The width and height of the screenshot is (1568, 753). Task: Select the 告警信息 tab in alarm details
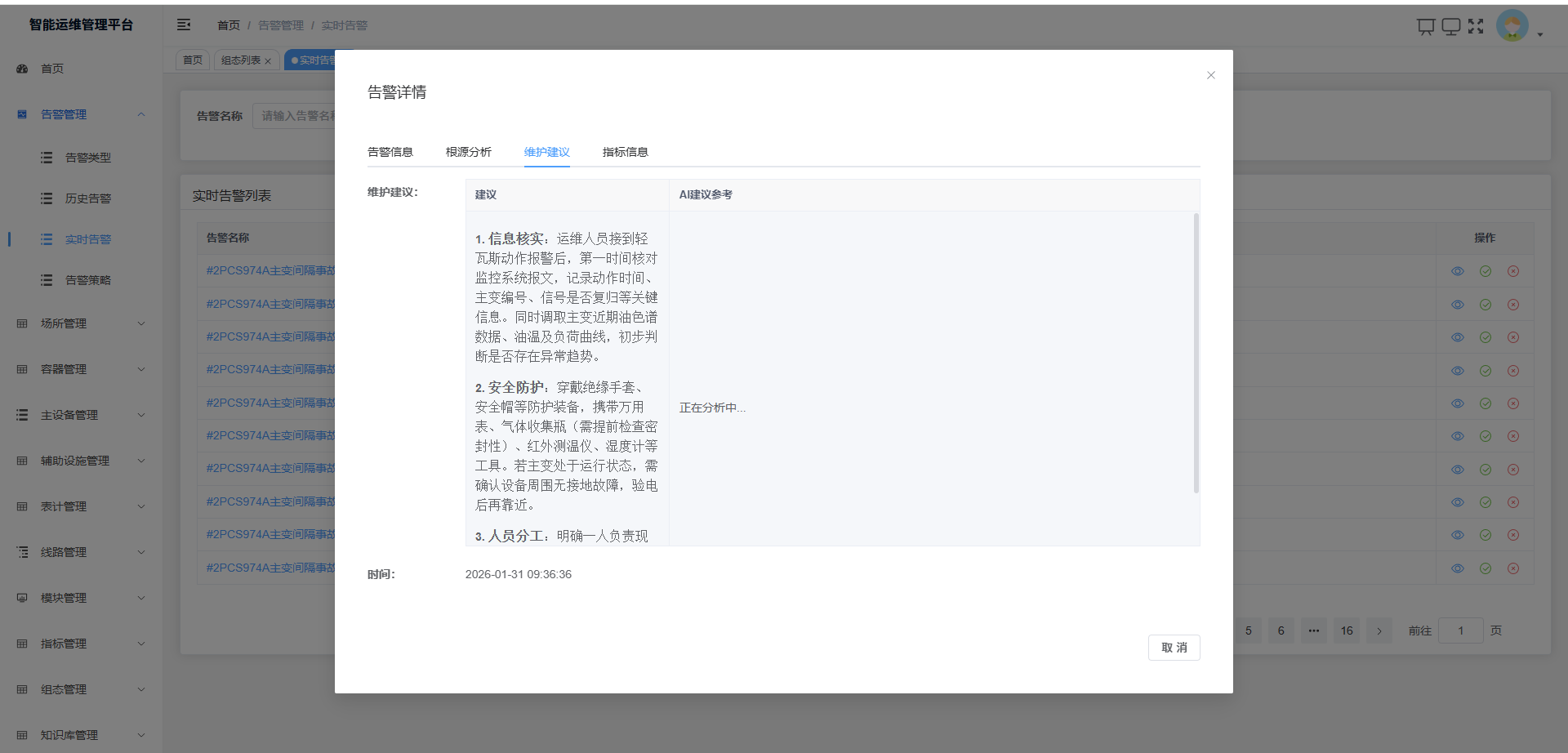tap(390, 152)
